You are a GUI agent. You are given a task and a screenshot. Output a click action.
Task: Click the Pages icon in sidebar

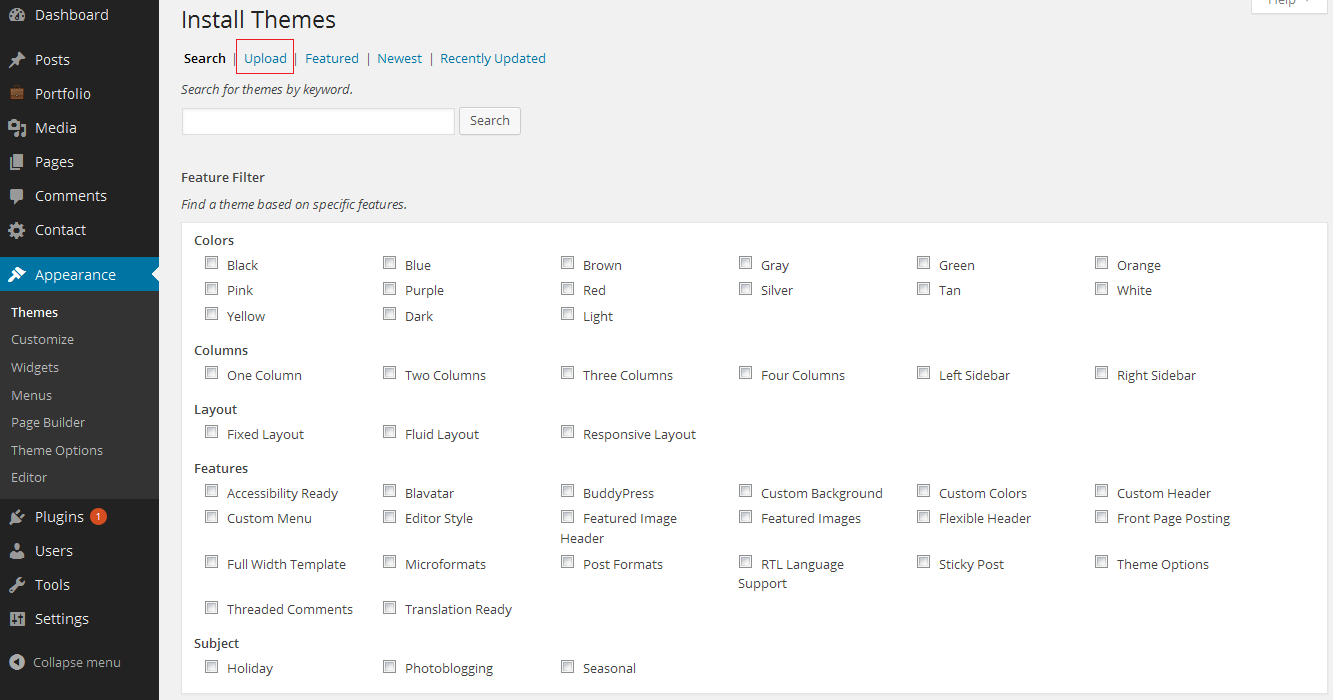pyautogui.click(x=17, y=162)
